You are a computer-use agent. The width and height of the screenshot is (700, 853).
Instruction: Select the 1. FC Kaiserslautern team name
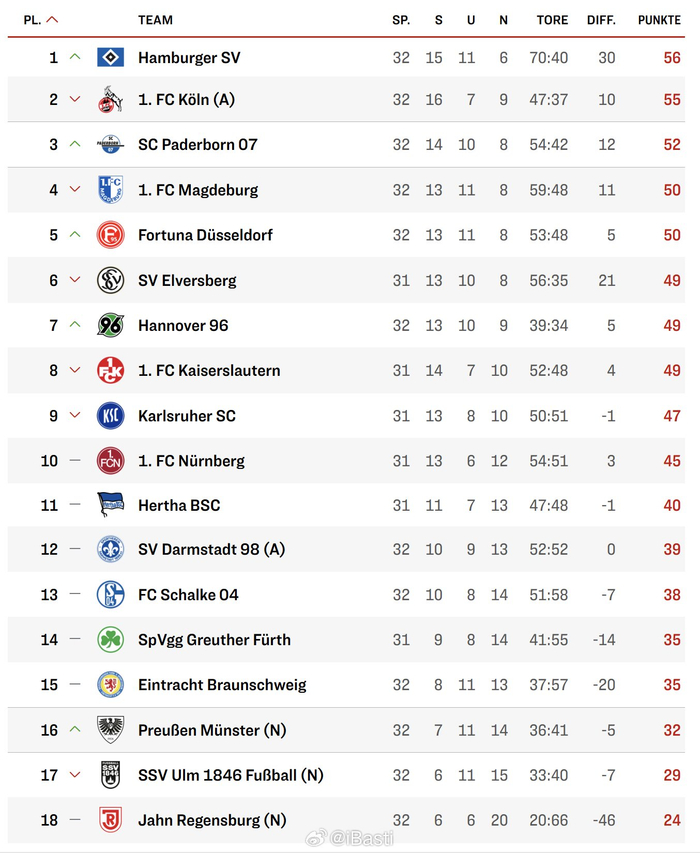(x=209, y=370)
